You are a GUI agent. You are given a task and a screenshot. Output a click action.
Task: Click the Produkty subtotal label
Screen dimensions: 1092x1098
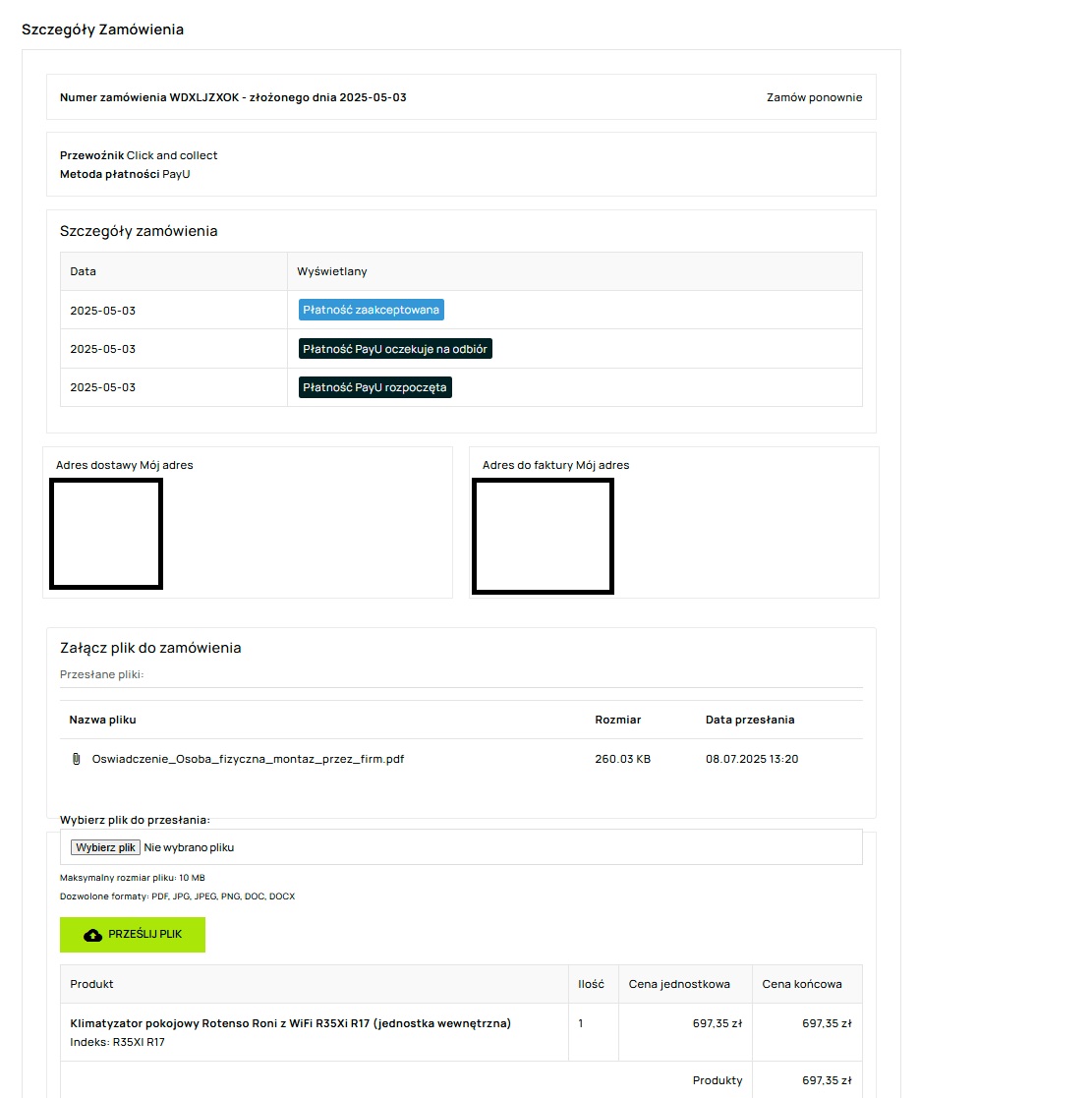coord(718,1080)
